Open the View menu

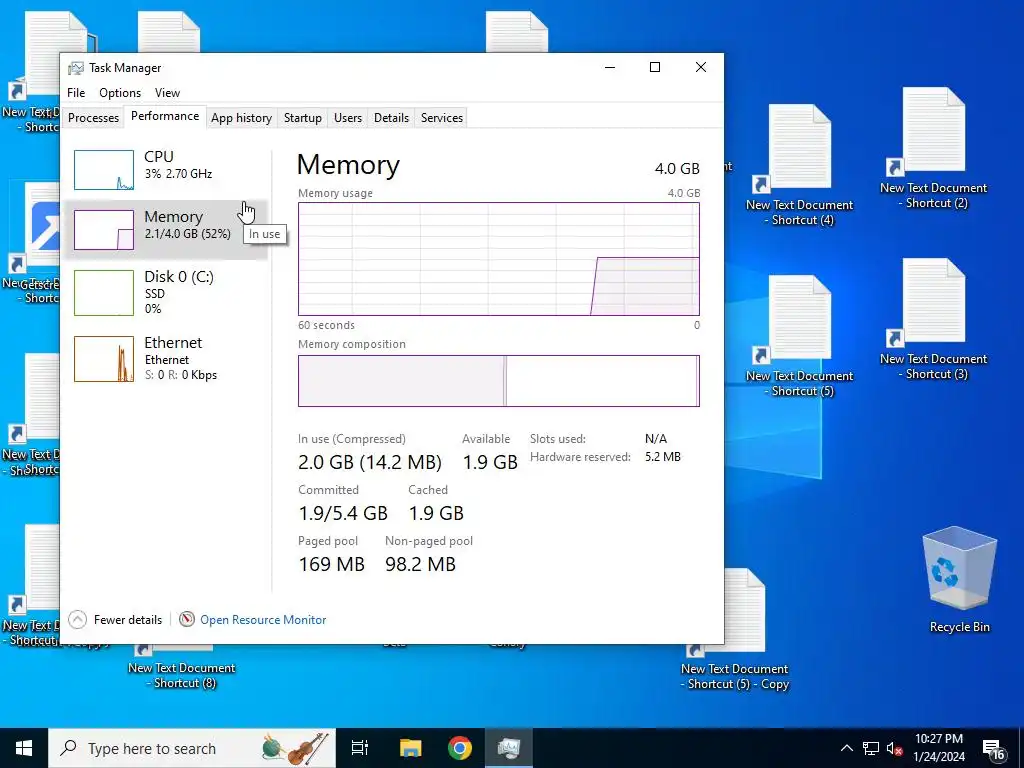coord(167,93)
